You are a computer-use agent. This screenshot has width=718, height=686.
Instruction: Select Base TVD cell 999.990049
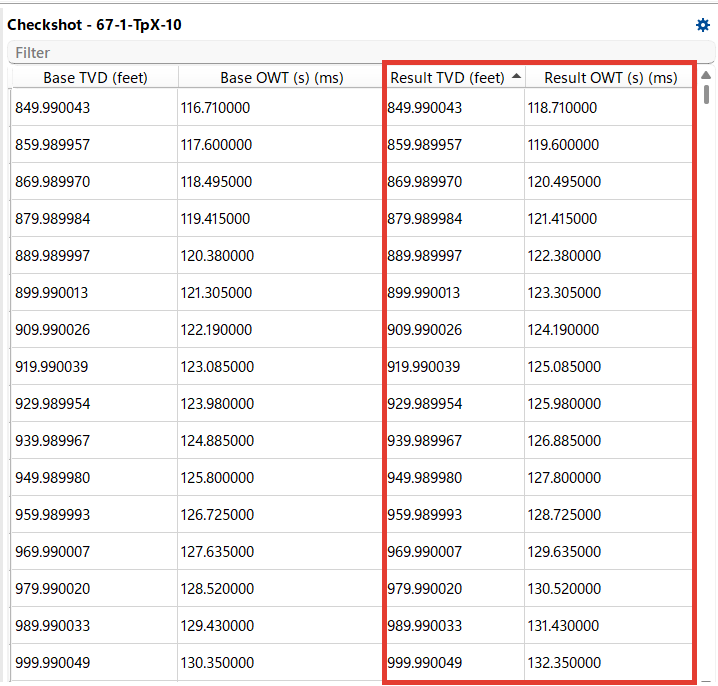(x=94, y=662)
